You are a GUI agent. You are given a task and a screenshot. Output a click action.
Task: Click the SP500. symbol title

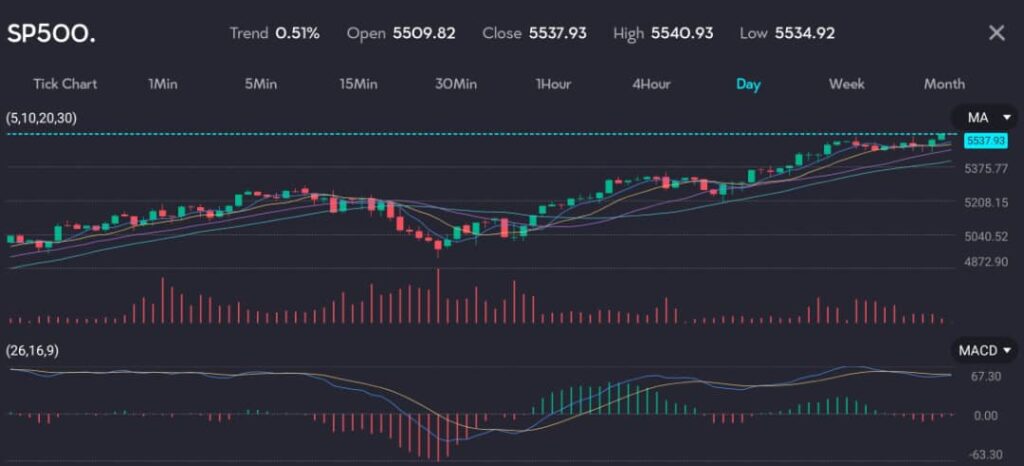click(x=49, y=33)
